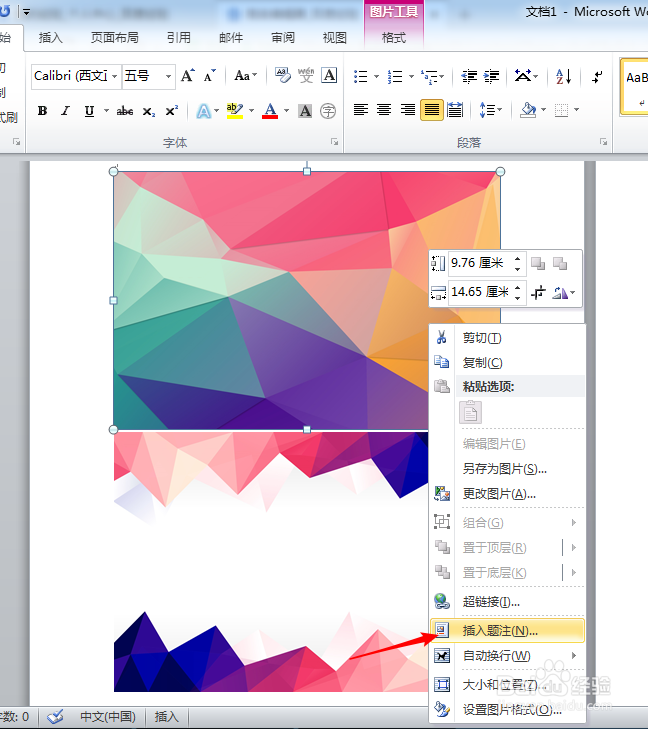Viewport: 648px width, 729px height.
Task: Apply yellow text highlight color
Action: point(235,111)
